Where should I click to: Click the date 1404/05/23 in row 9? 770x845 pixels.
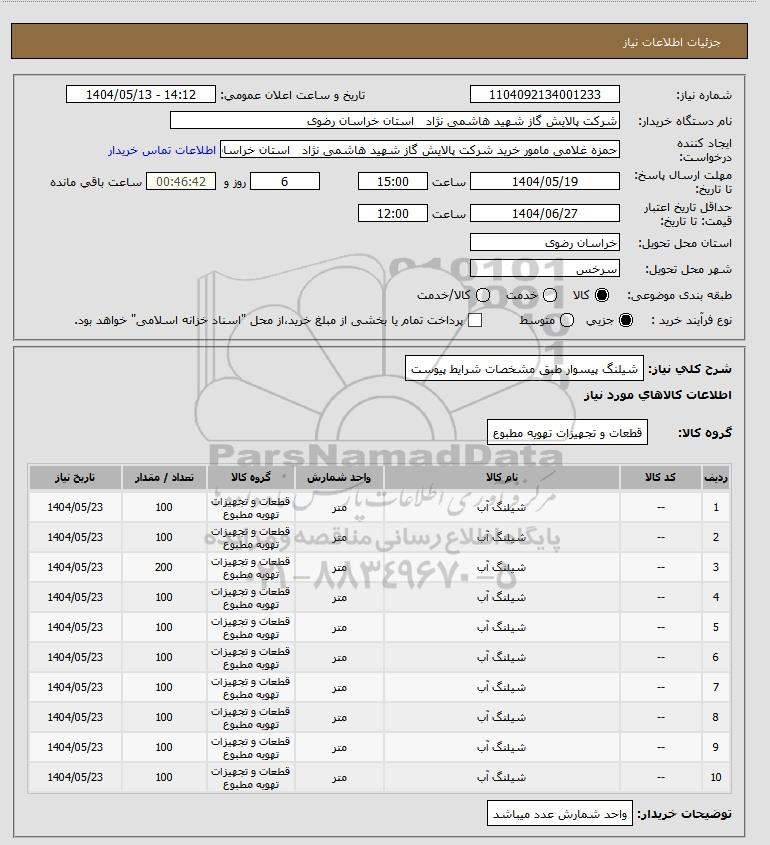pyautogui.click(x=75, y=747)
